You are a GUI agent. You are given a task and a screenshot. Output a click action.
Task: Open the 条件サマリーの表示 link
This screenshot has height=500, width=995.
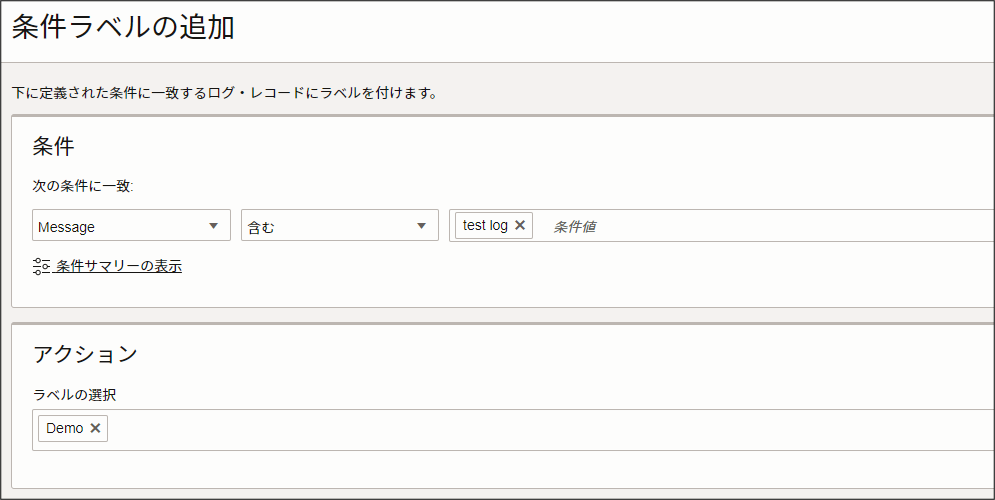click(x=119, y=266)
